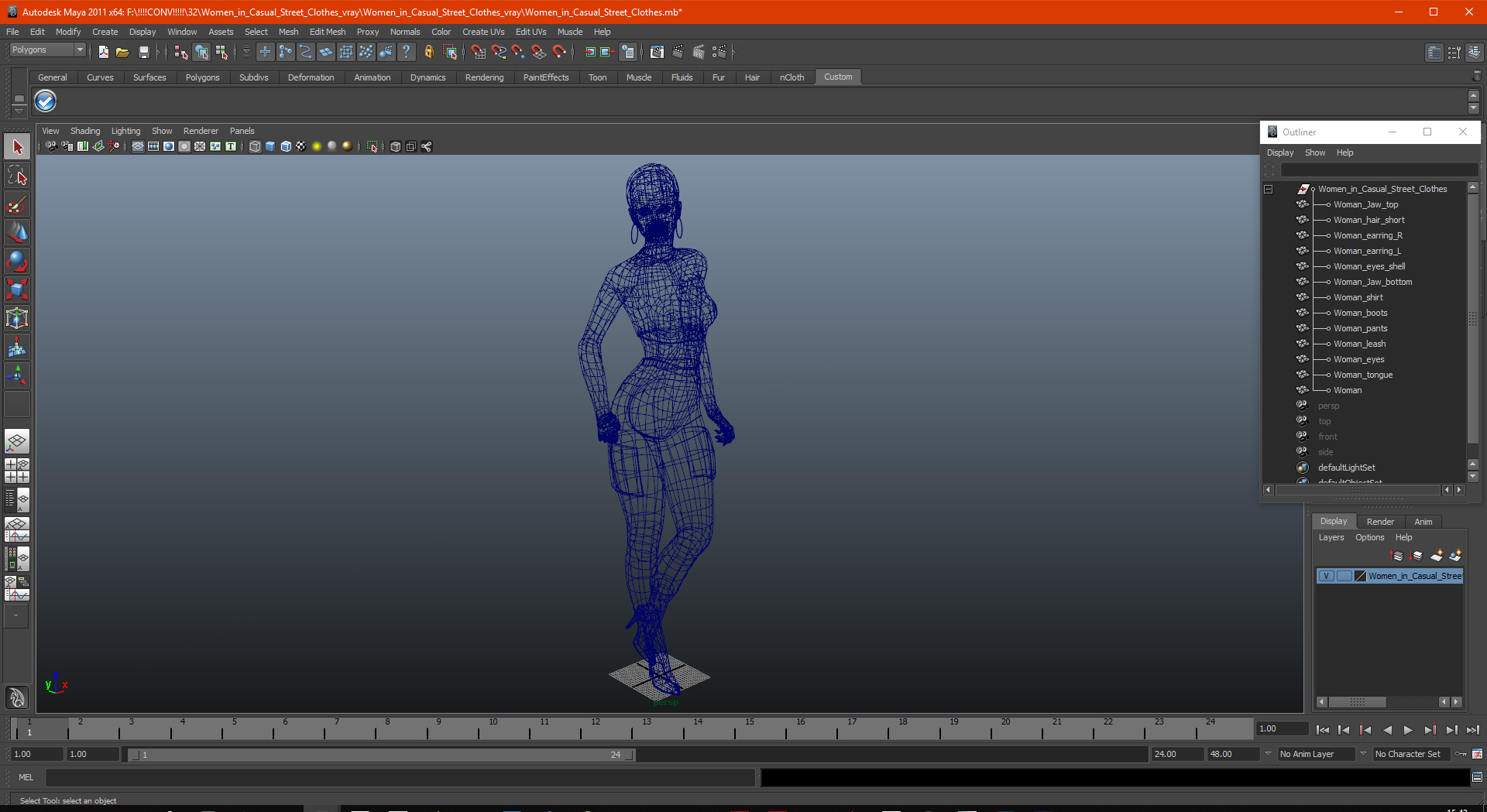Open Render Settings icon
Screen dimensions: 1487x812
click(x=719, y=52)
